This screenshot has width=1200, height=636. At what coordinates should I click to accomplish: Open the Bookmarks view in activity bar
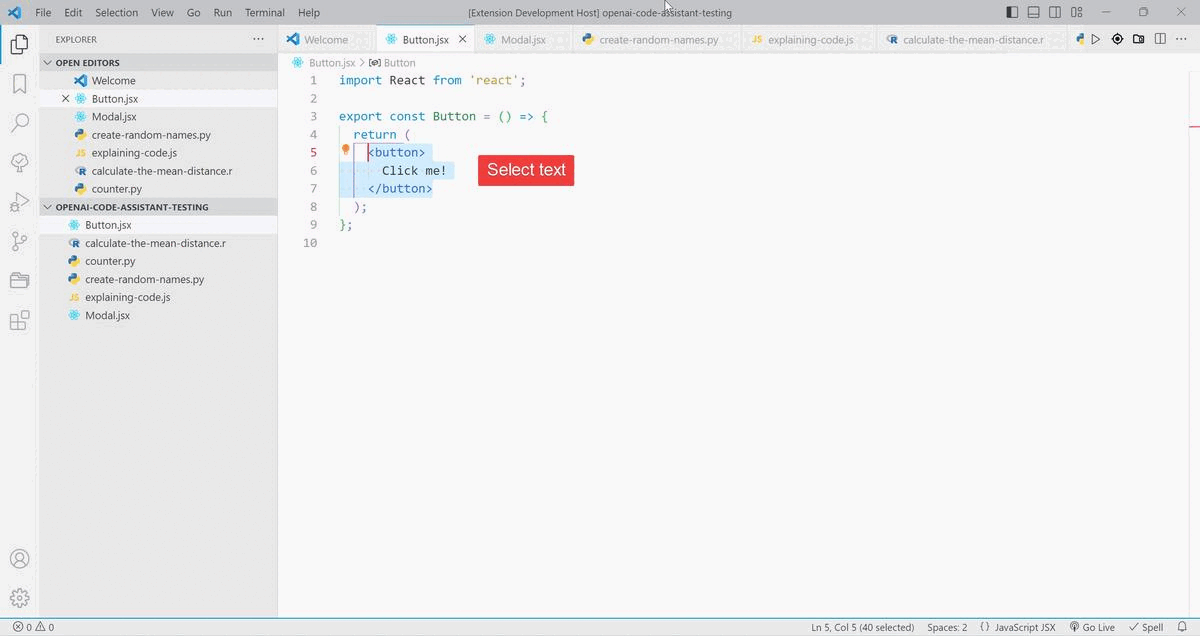tap(19, 83)
